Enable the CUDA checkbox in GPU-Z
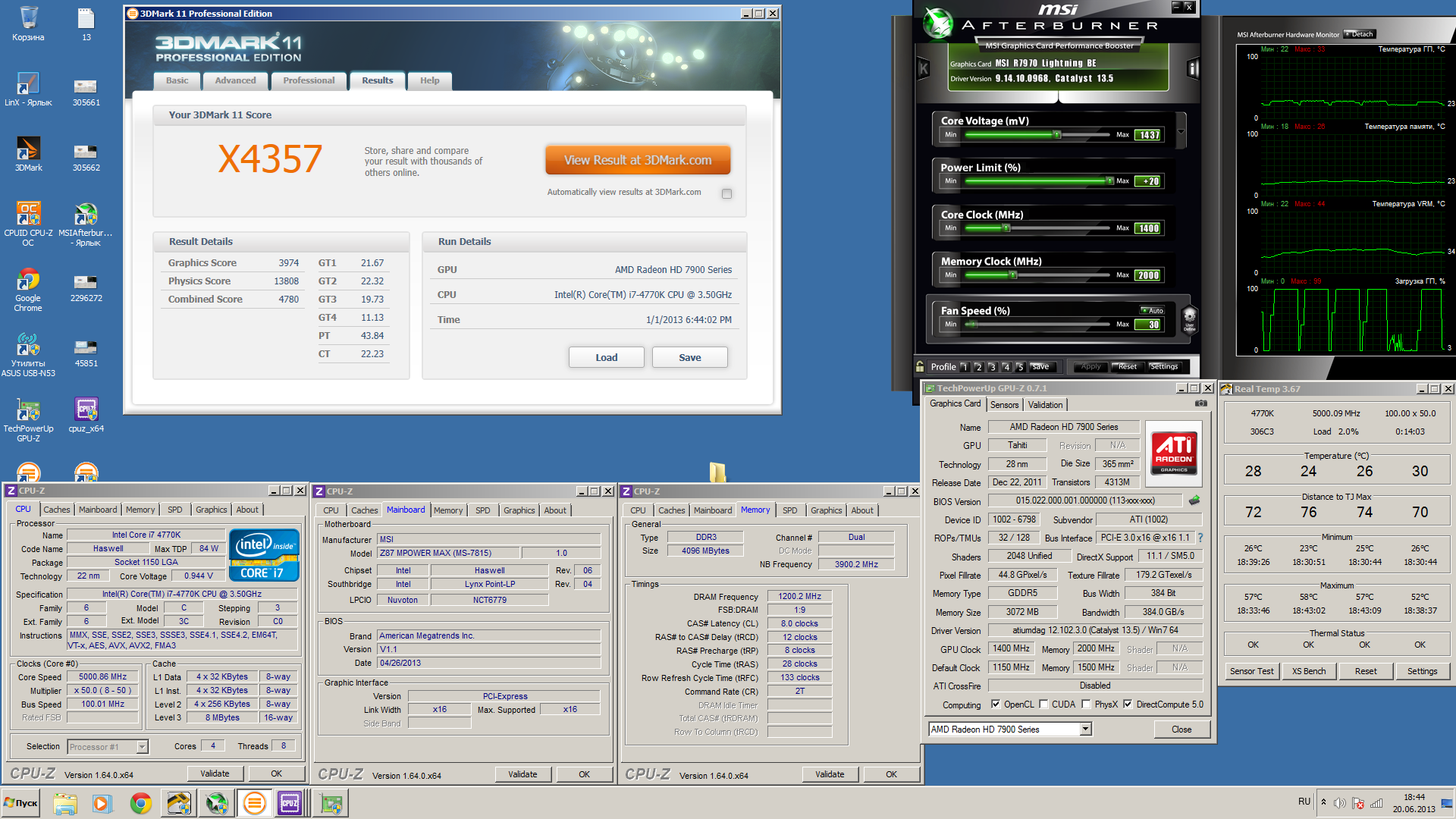Image resolution: width=1456 pixels, height=819 pixels. pos(1043,704)
